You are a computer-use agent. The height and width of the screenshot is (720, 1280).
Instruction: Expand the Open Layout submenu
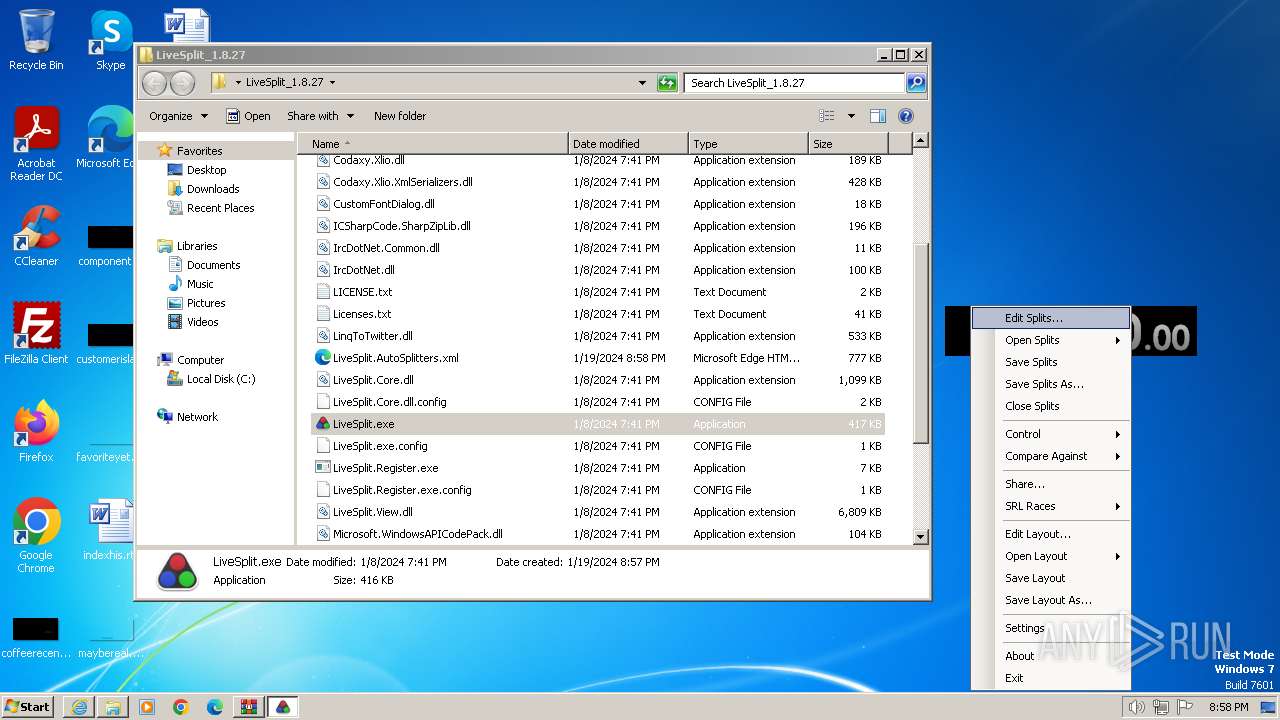(x=1050, y=556)
